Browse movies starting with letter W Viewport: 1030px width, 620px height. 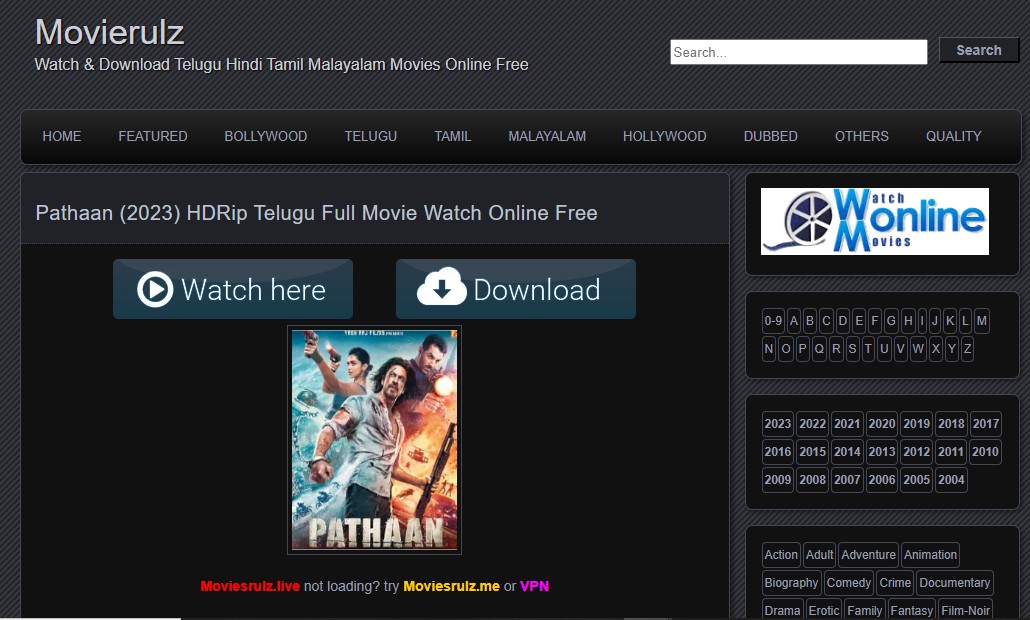tap(918, 349)
